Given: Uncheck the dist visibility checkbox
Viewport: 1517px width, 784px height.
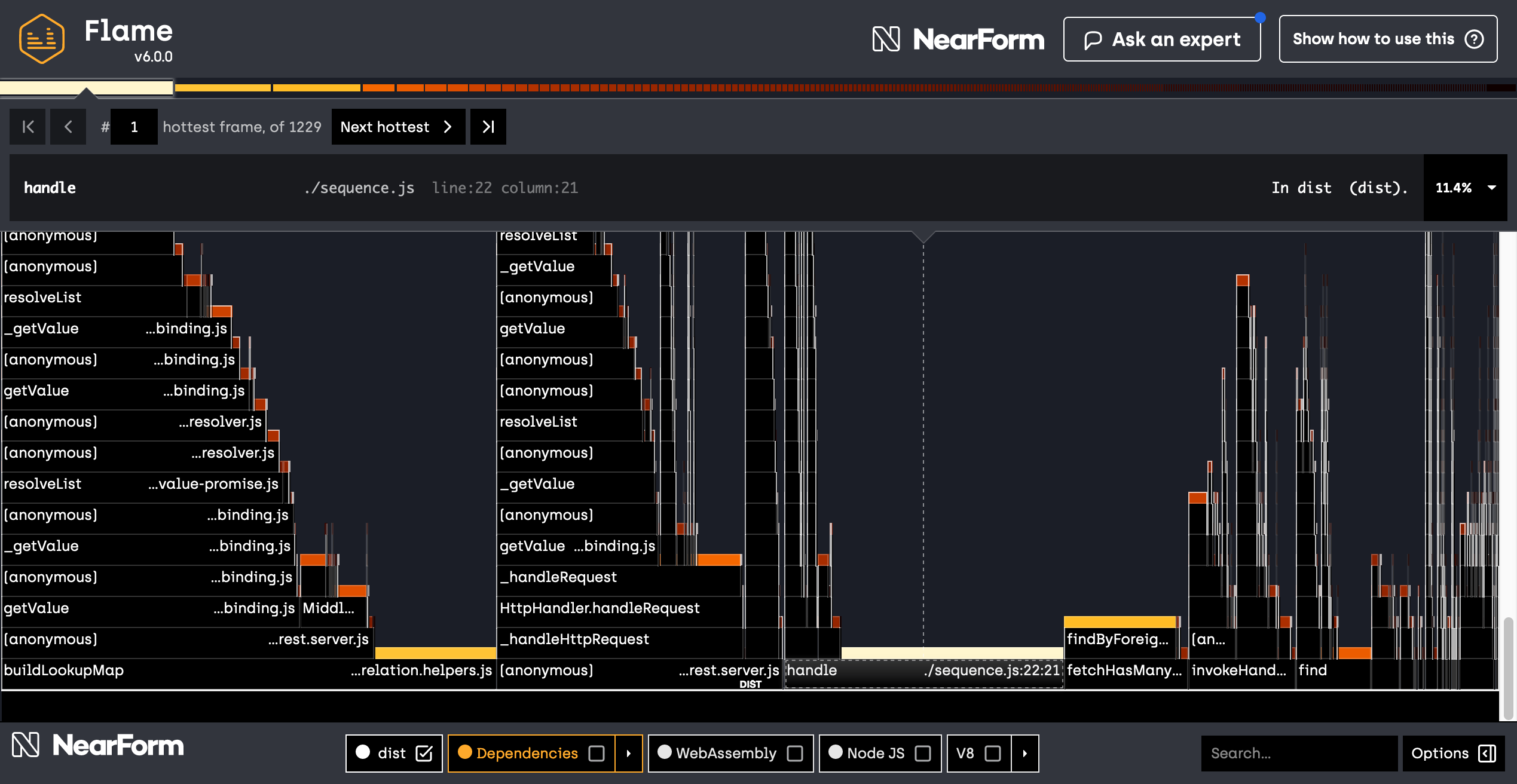Looking at the screenshot, I should pyautogui.click(x=424, y=754).
